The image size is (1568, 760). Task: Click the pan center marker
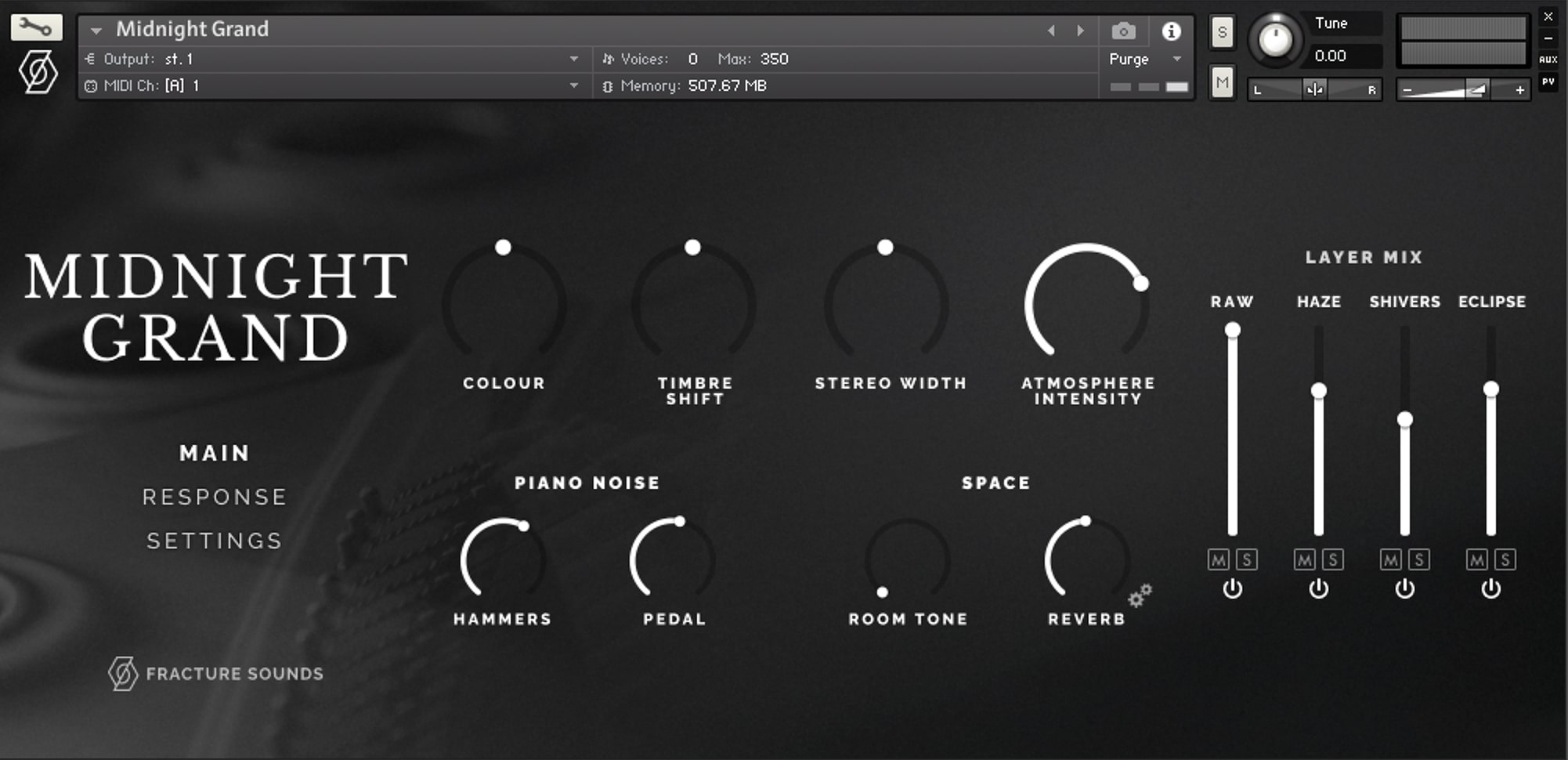[x=1314, y=89]
